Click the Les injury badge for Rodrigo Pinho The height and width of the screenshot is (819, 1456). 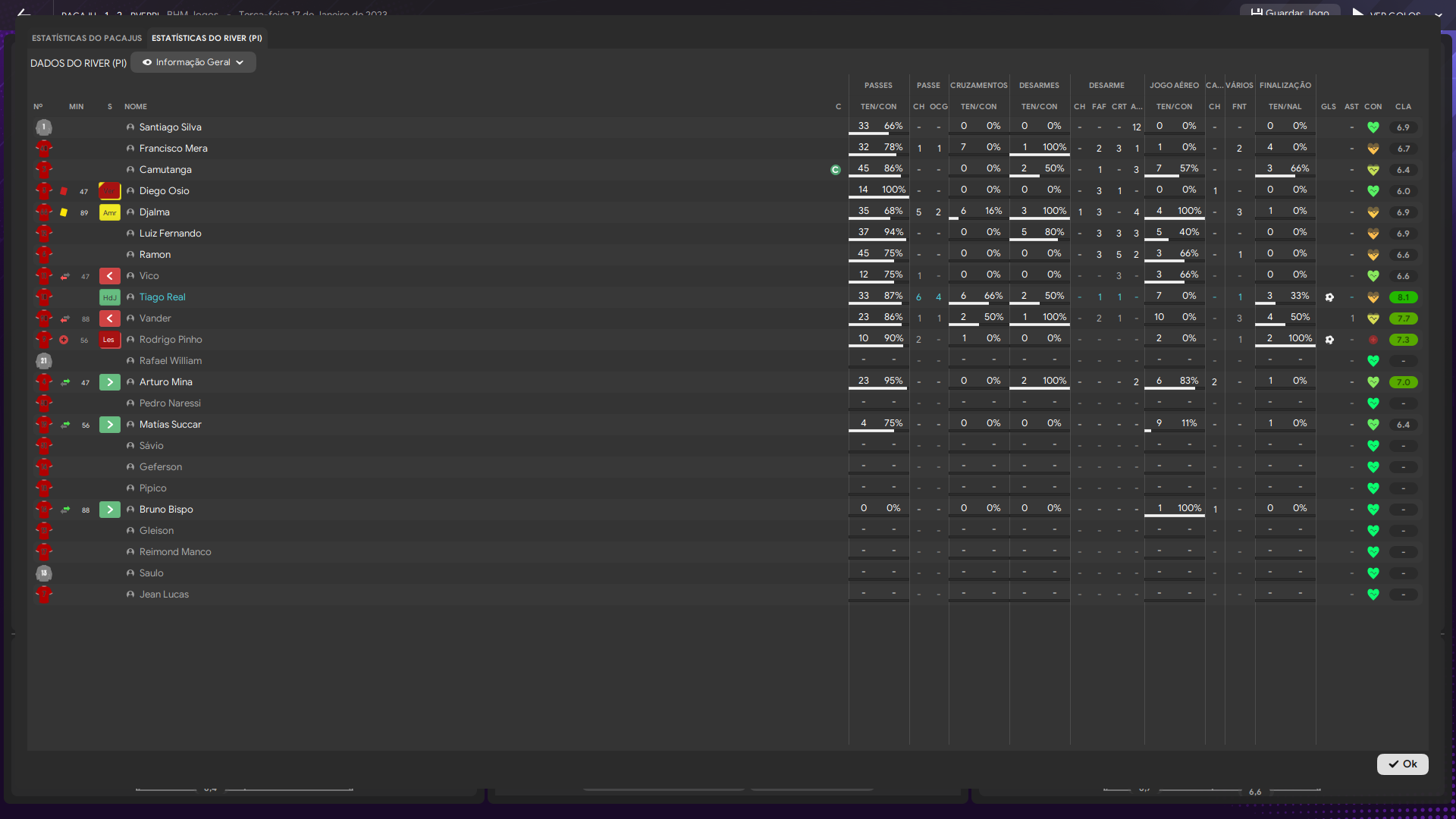(110, 340)
